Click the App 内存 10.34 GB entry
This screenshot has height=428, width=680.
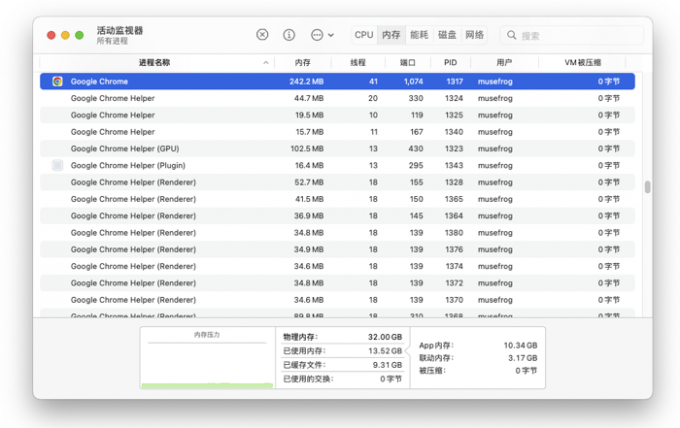478,346
